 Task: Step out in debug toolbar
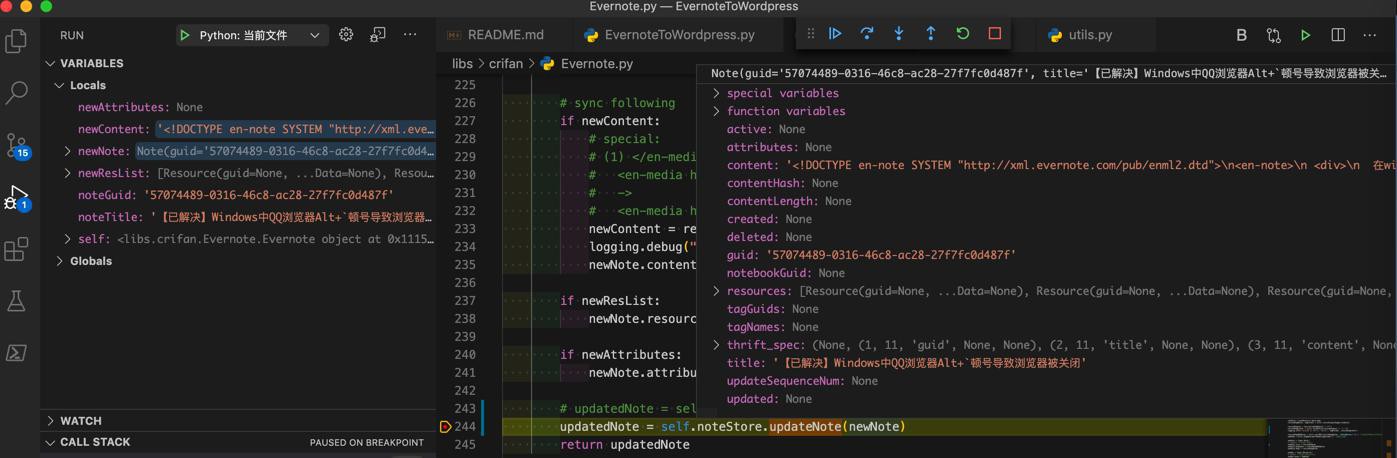point(931,33)
